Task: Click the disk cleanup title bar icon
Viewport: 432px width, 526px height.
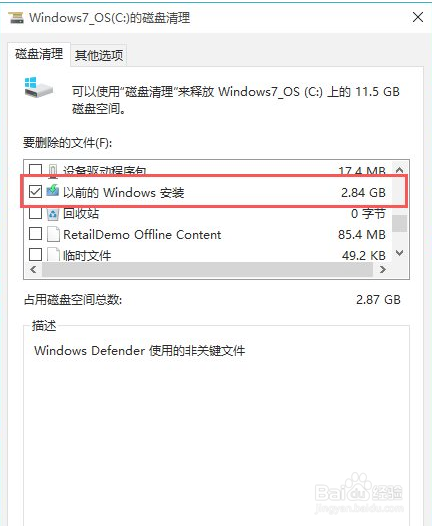Action: [x=16, y=17]
